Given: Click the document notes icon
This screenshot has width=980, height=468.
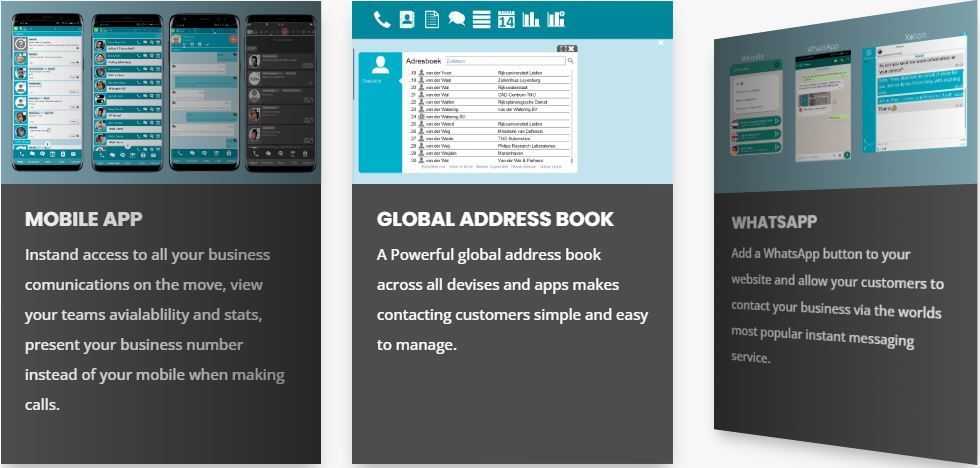Looking at the screenshot, I should [x=432, y=19].
